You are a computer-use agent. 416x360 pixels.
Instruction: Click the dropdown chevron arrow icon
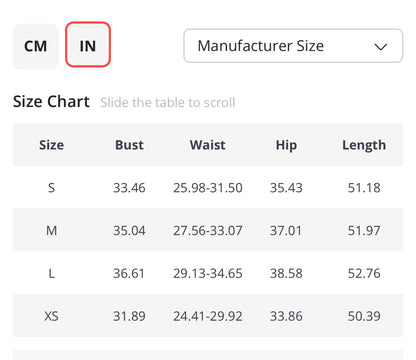380,47
